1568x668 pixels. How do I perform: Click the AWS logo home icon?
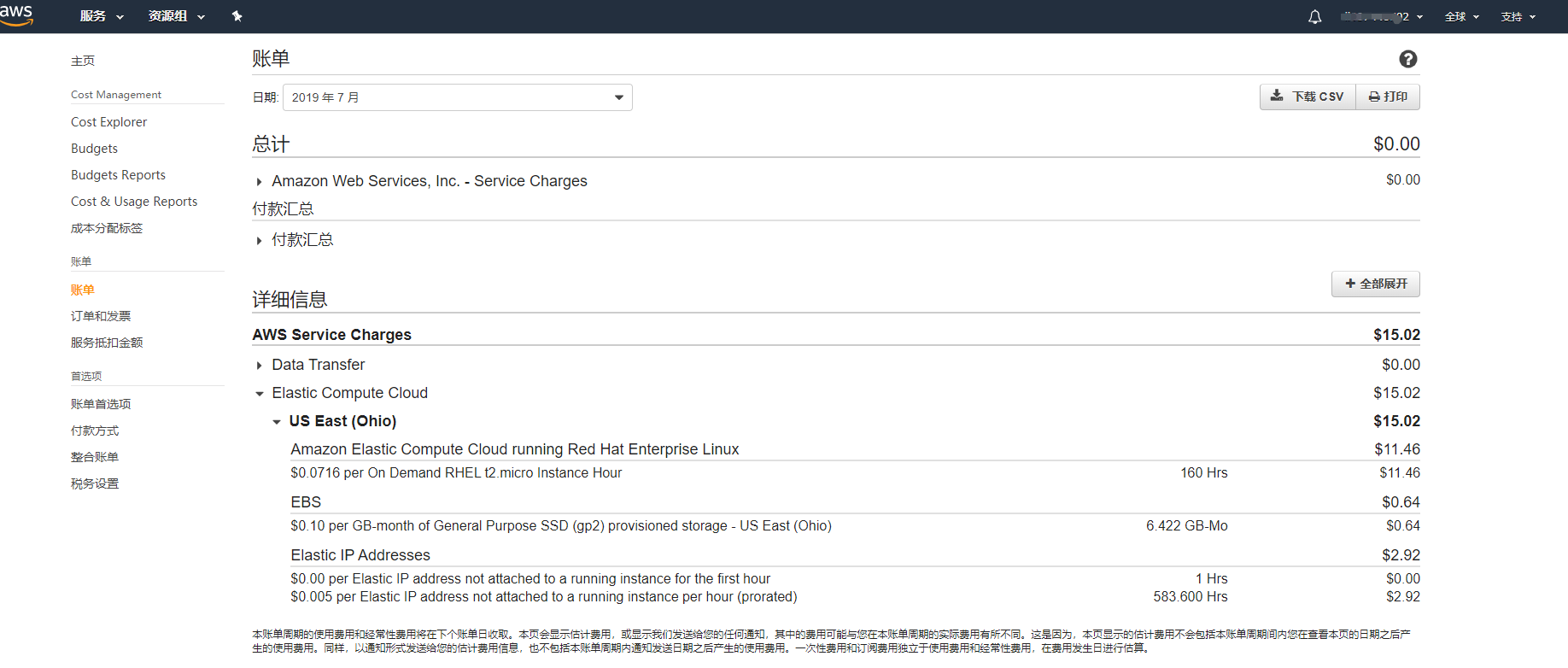pyautogui.click(x=16, y=15)
